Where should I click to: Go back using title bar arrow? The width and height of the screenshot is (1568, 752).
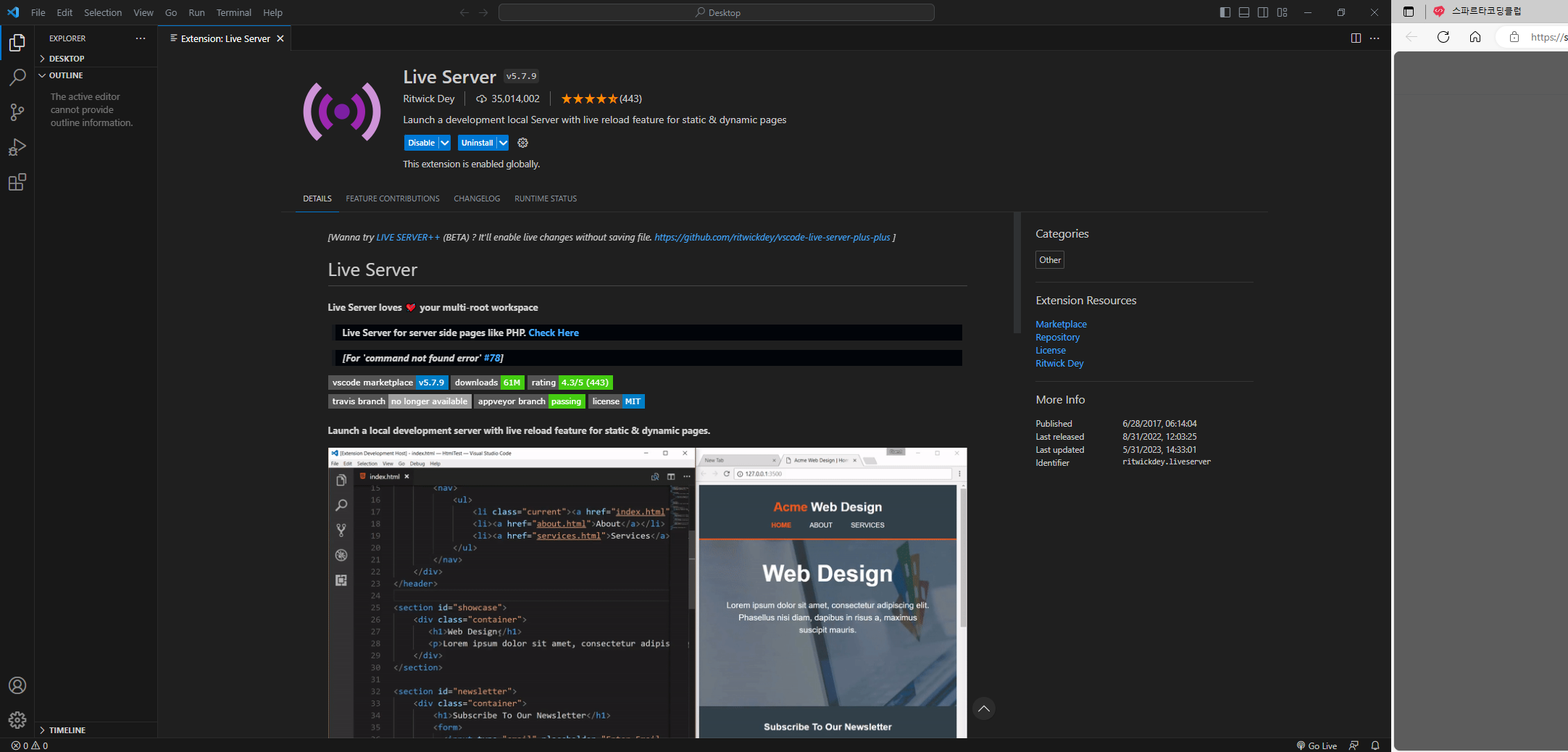coord(464,12)
